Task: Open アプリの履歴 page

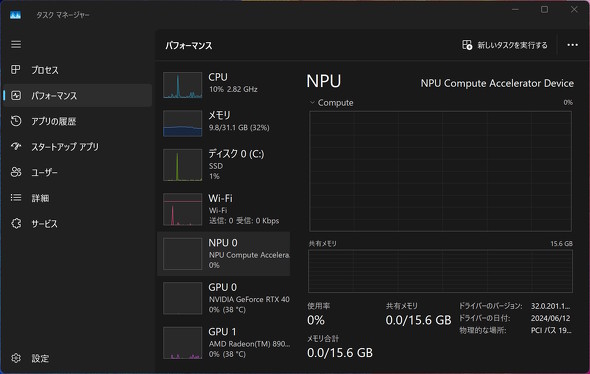Action: (x=78, y=121)
